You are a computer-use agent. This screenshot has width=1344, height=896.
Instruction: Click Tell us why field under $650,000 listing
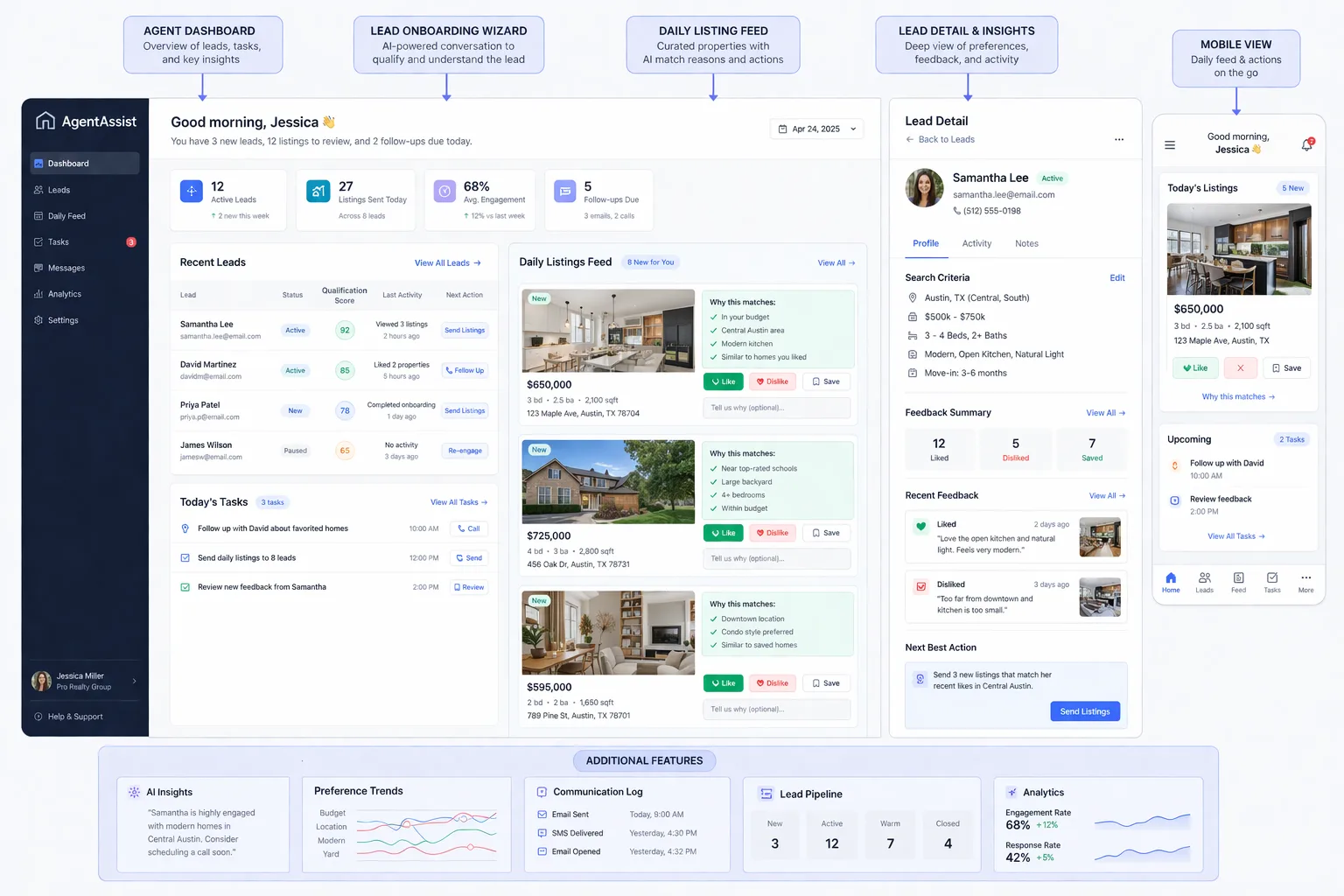[x=777, y=408]
